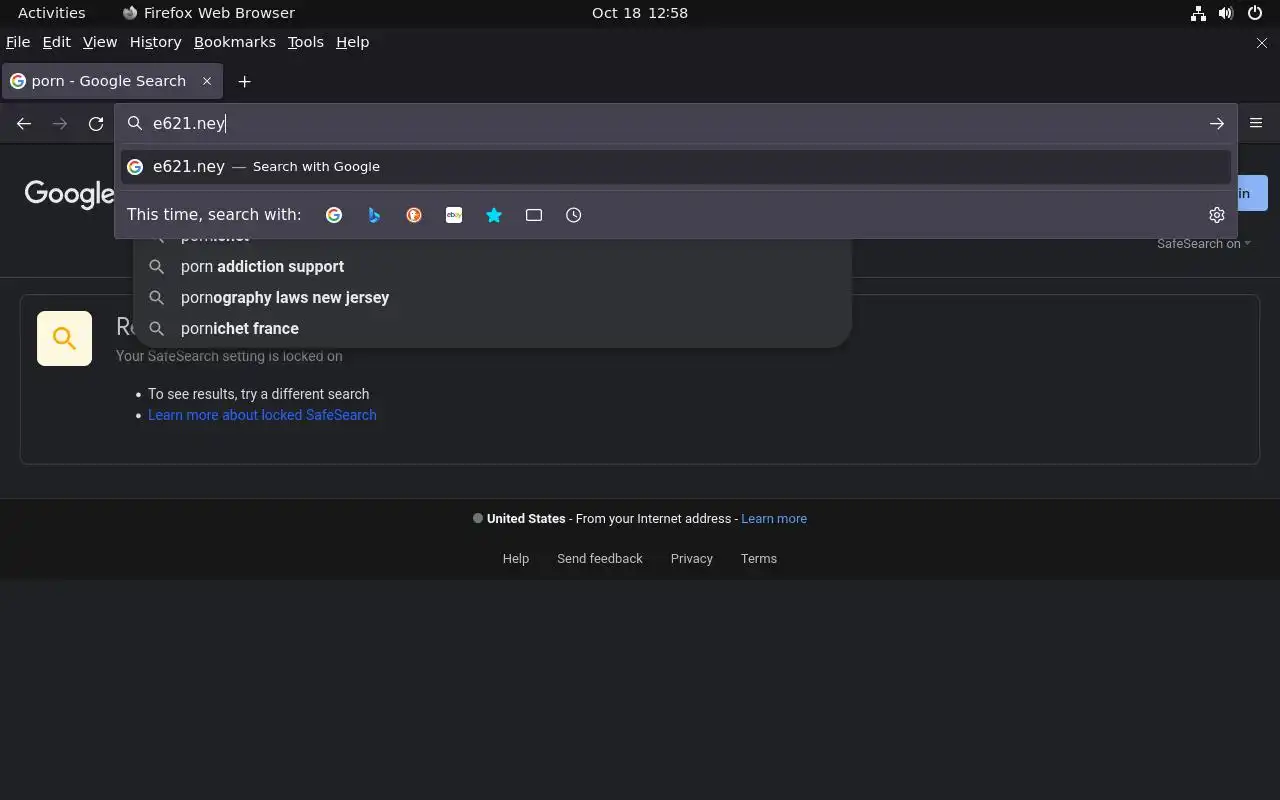This screenshot has width=1280, height=800.
Task: Open the clock showing Oct 18 12:58
Action: [640, 13]
